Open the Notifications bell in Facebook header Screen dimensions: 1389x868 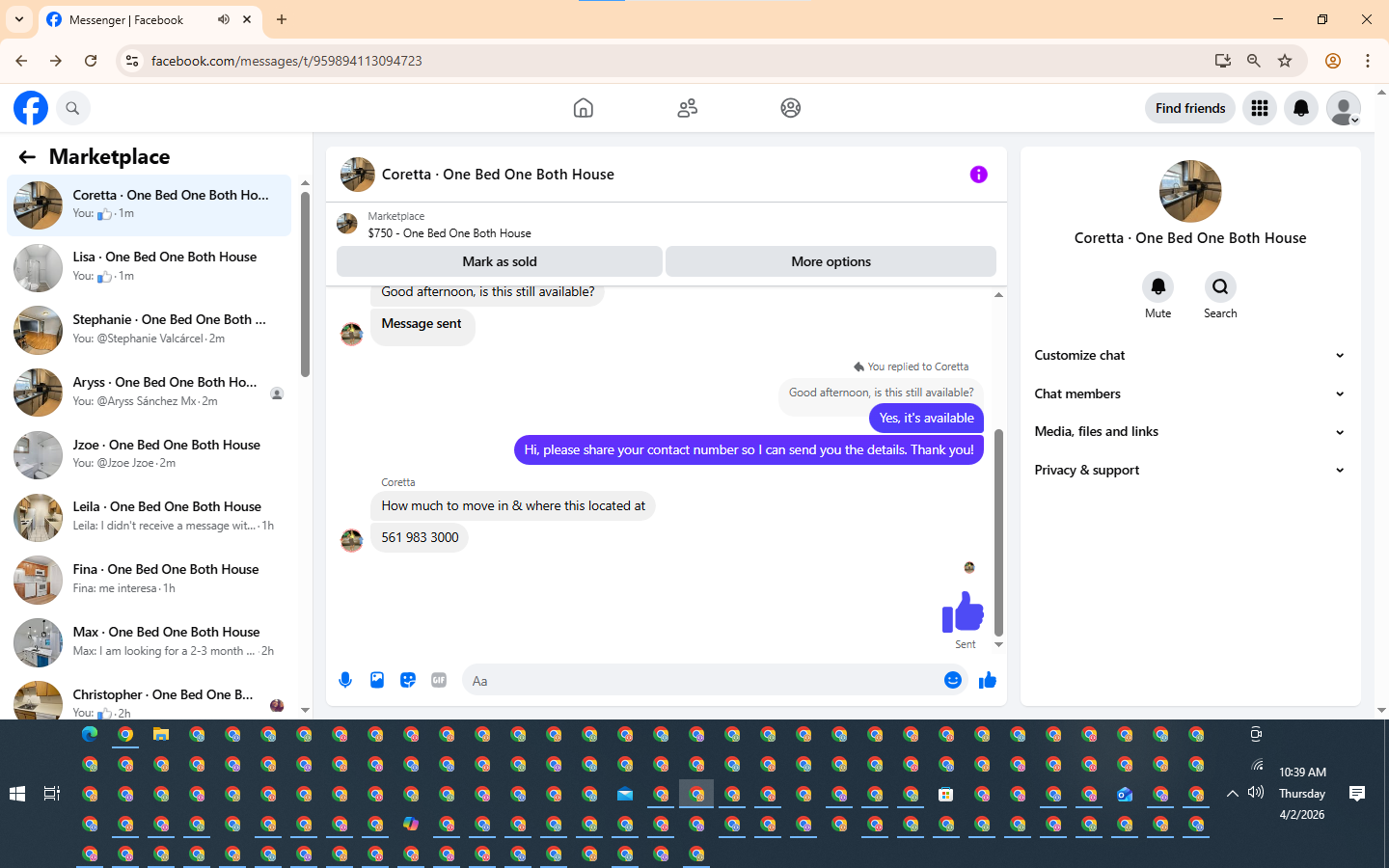click(x=1301, y=108)
